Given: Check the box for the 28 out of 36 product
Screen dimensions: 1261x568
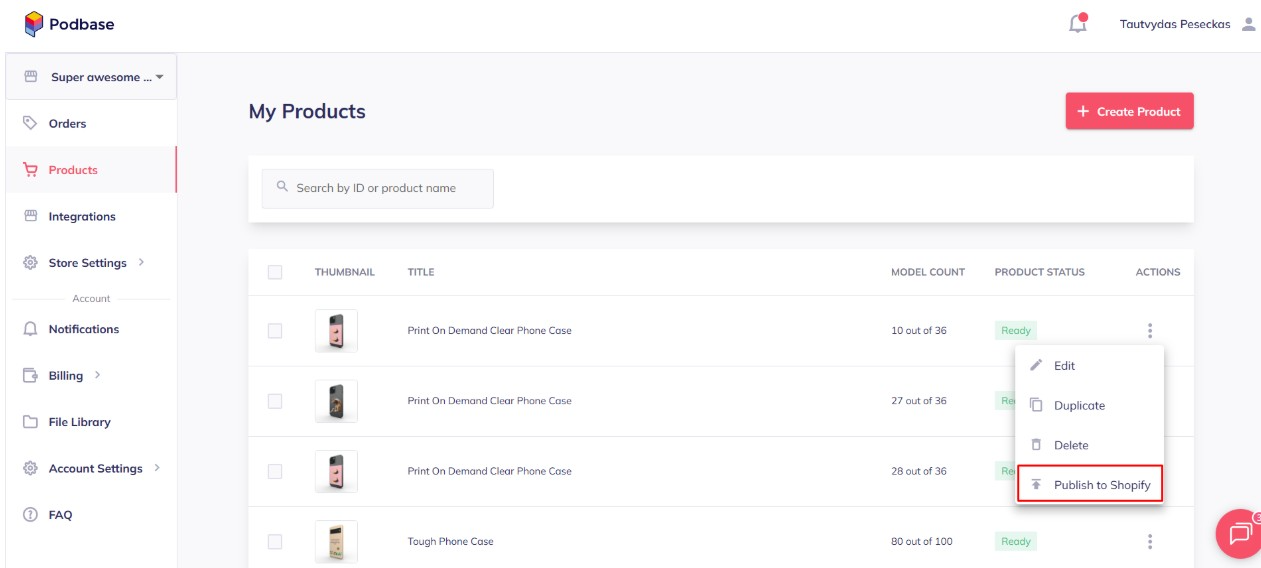Looking at the screenshot, I should [x=275, y=471].
